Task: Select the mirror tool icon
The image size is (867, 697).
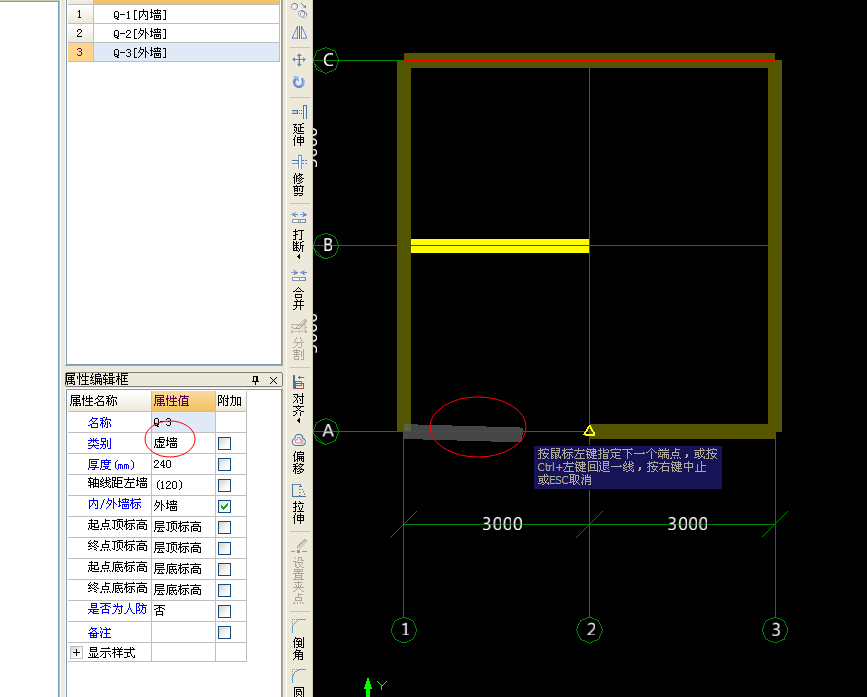Action: (x=299, y=33)
